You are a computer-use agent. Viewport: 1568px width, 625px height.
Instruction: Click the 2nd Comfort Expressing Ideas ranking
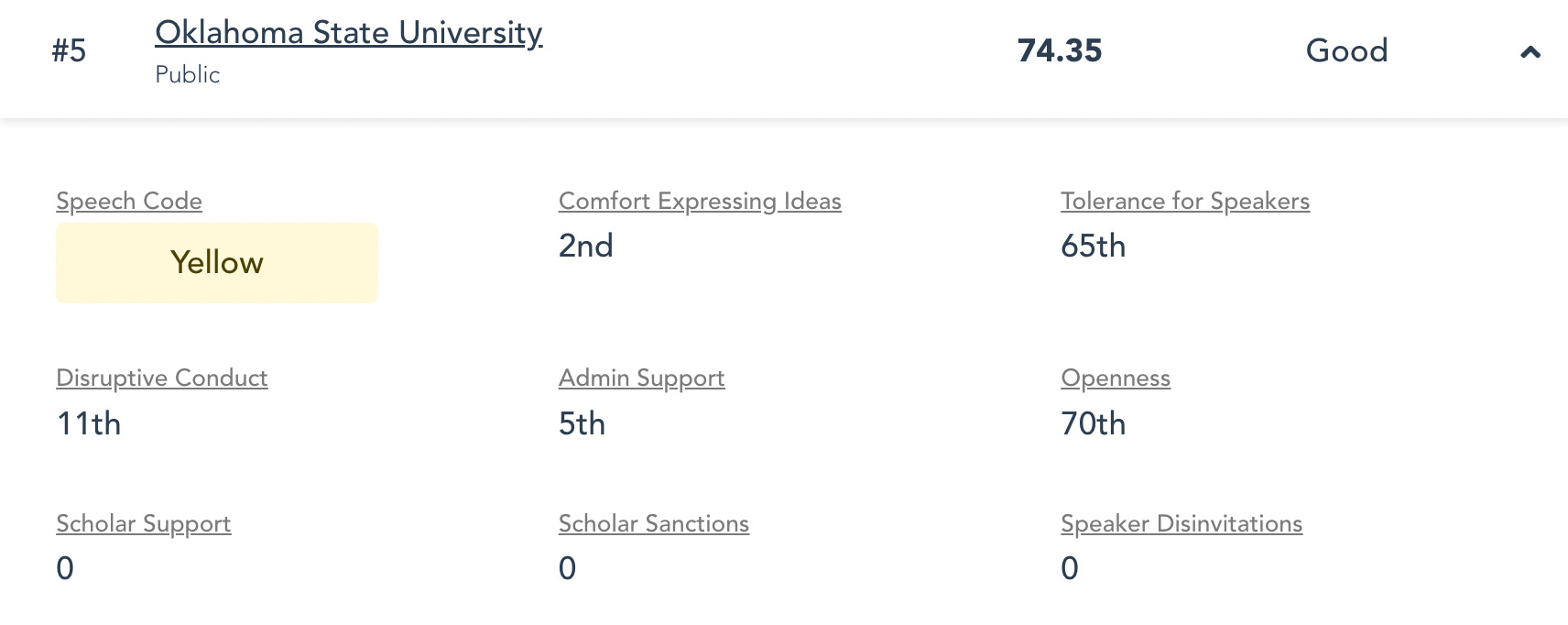586,246
